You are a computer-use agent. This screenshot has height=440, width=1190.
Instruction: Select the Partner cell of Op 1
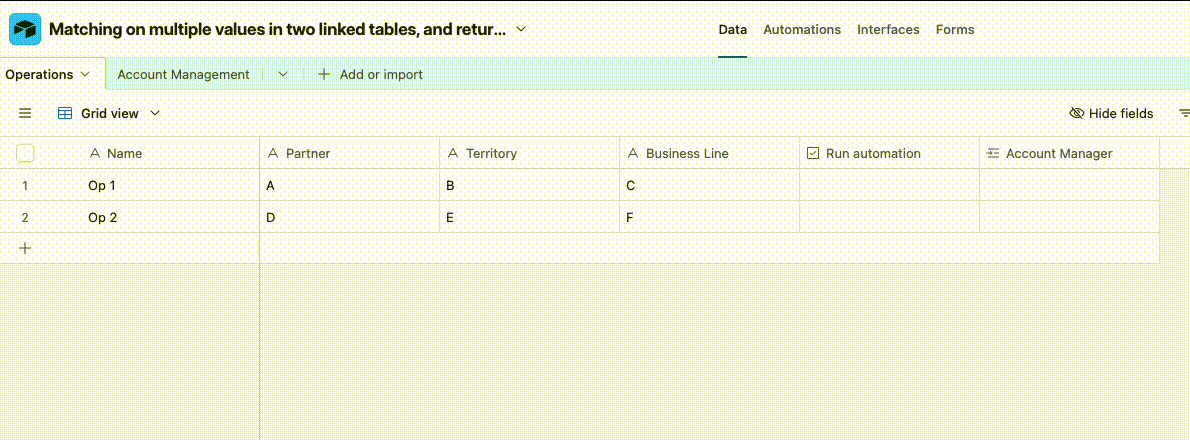pos(350,185)
